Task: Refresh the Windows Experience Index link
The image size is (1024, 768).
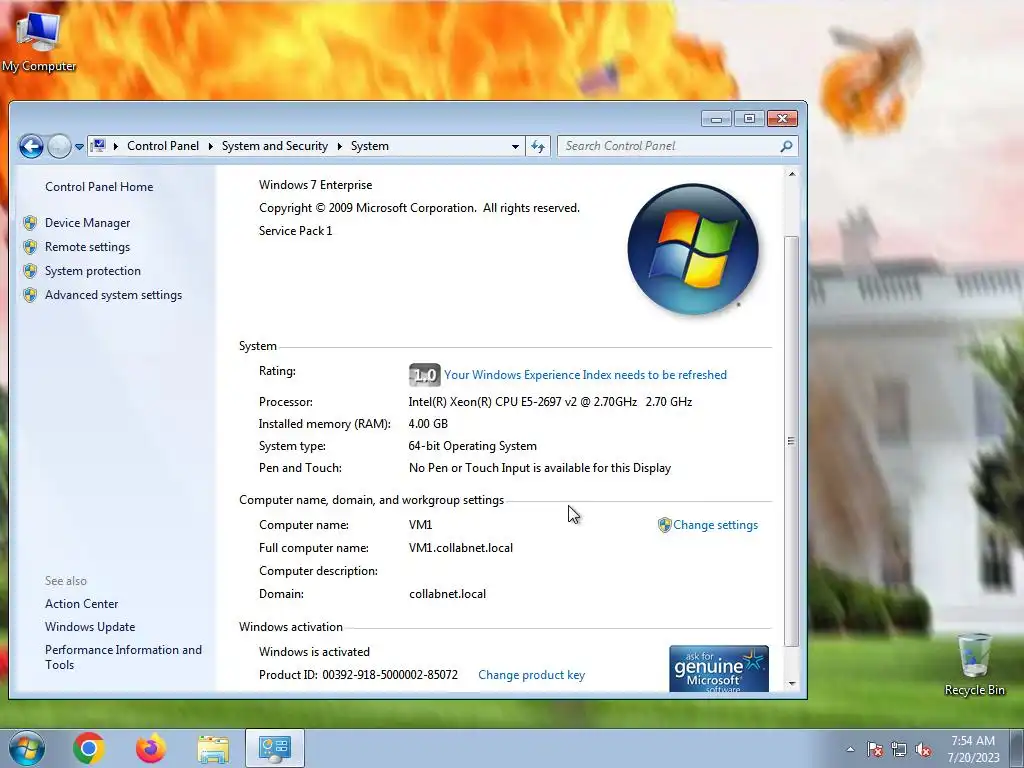Action: pos(585,375)
